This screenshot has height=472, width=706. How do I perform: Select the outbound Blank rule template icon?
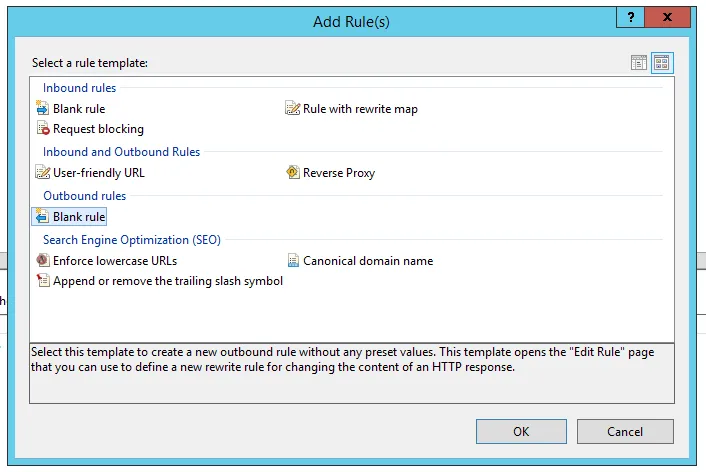43,217
